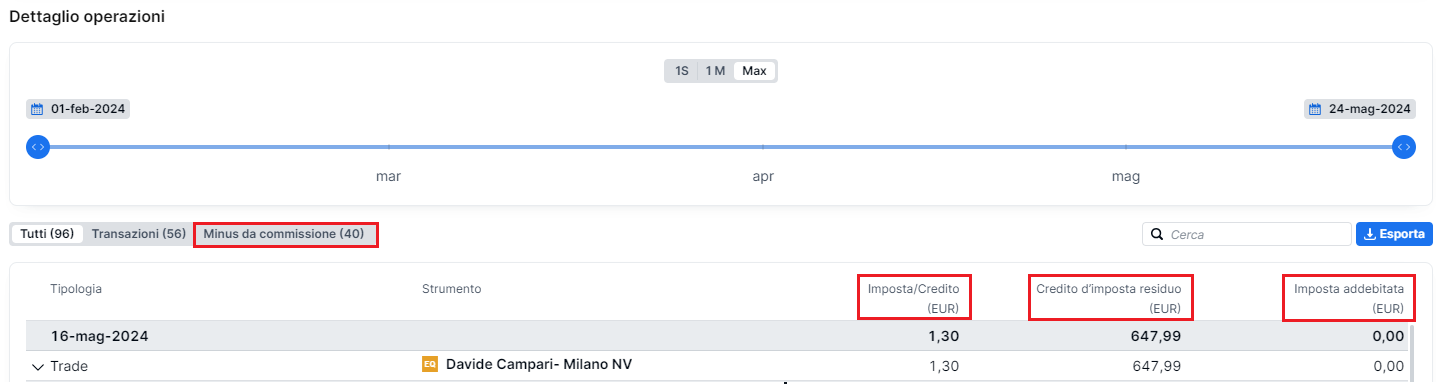Open the Minus da commissione (40) tab
Image resolution: width=1436 pixels, height=384 pixels.
pos(284,234)
